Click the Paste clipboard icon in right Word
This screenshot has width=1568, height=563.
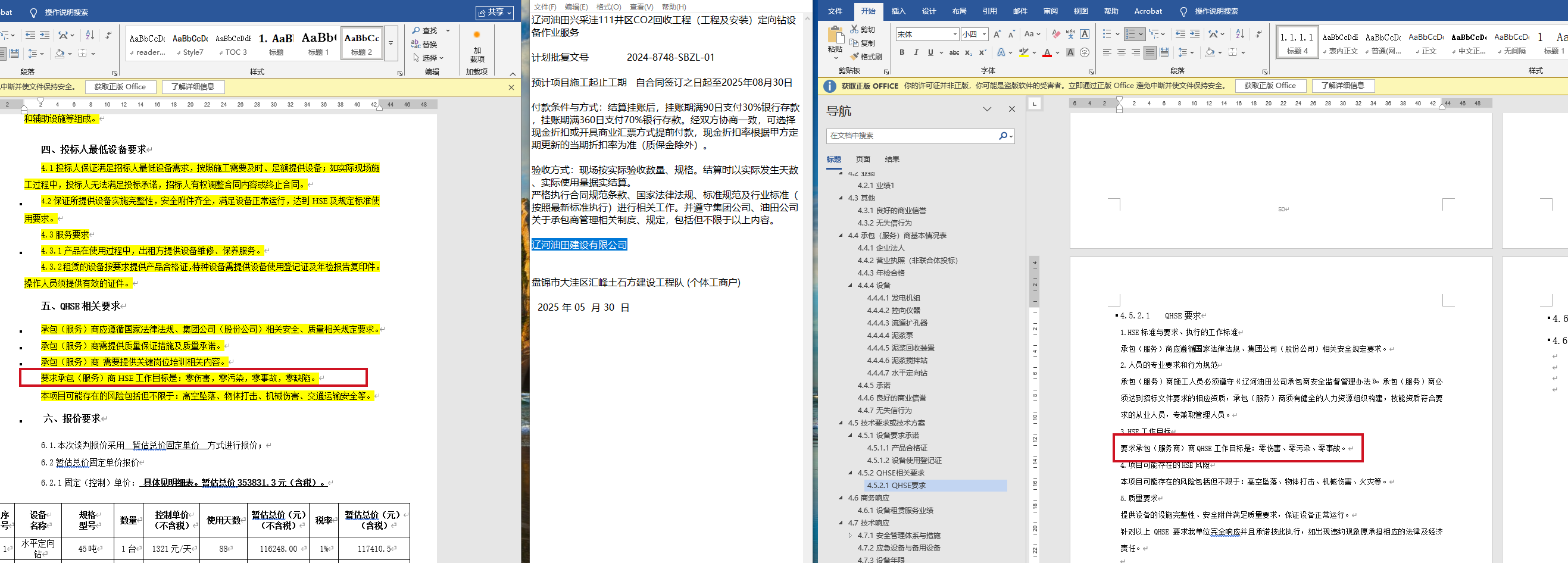pyautogui.click(x=835, y=35)
